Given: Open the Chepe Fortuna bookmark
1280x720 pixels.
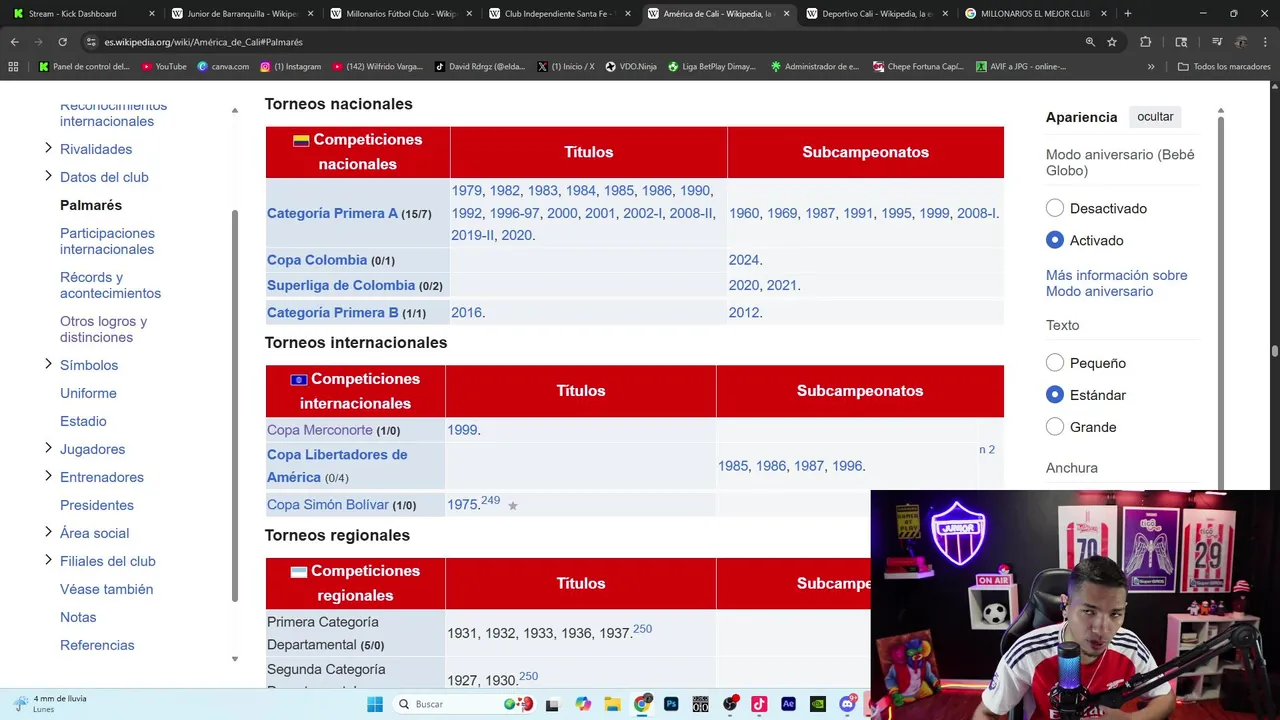Looking at the screenshot, I should coord(918,66).
